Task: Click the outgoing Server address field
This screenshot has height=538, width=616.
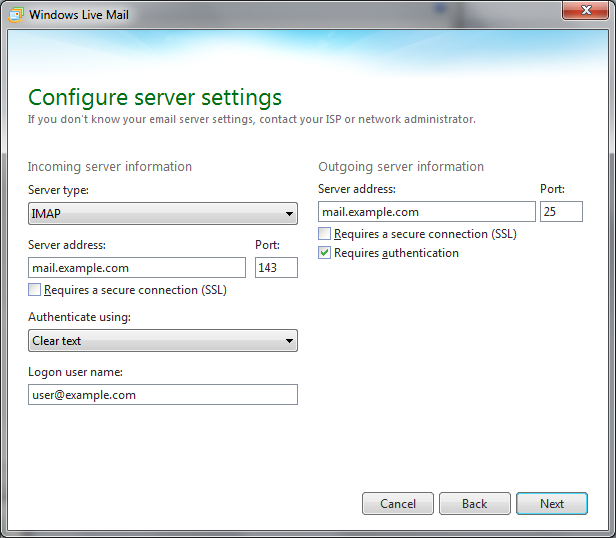Action: (x=427, y=212)
